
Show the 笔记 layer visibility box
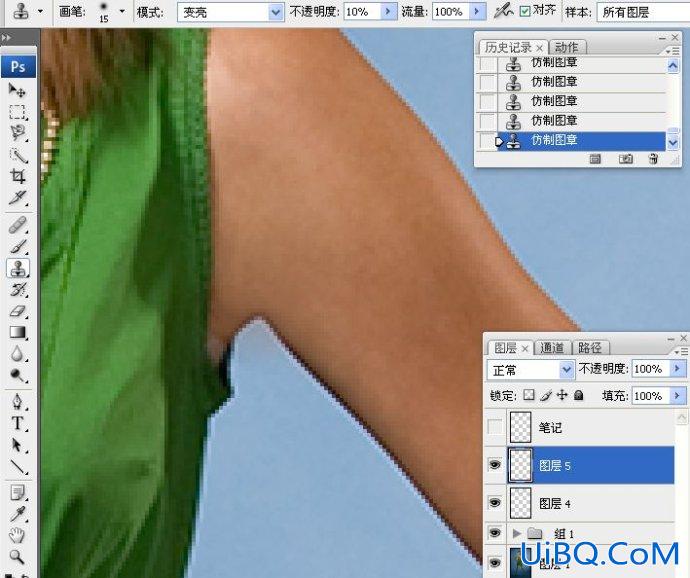pyautogui.click(x=495, y=426)
